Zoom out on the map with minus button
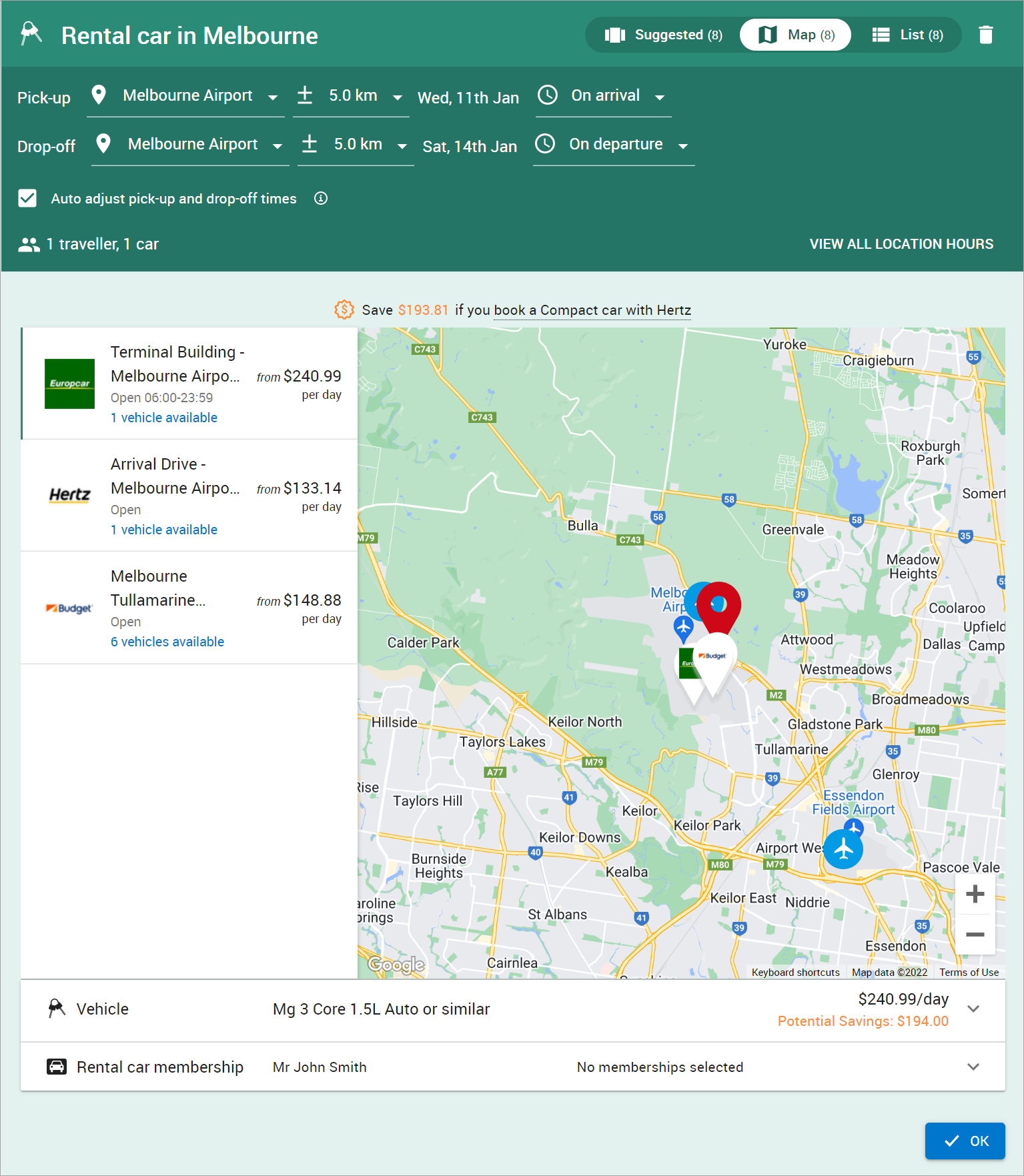Viewport: 1024px width, 1176px height. click(975, 934)
